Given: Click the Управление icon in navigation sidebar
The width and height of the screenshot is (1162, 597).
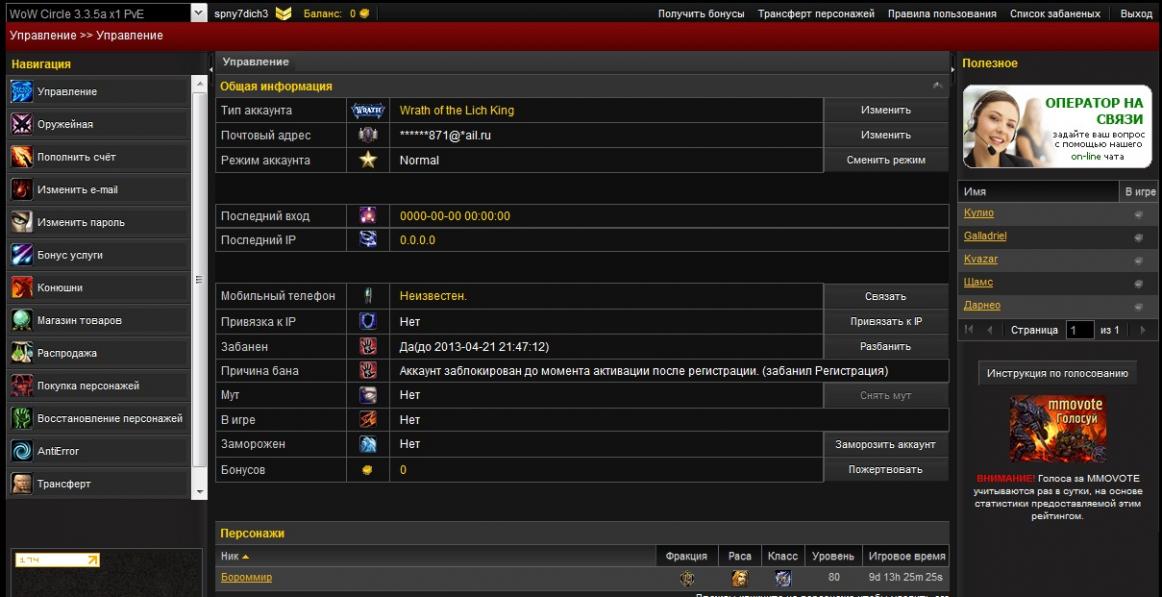Looking at the screenshot, I should [21, 92].
